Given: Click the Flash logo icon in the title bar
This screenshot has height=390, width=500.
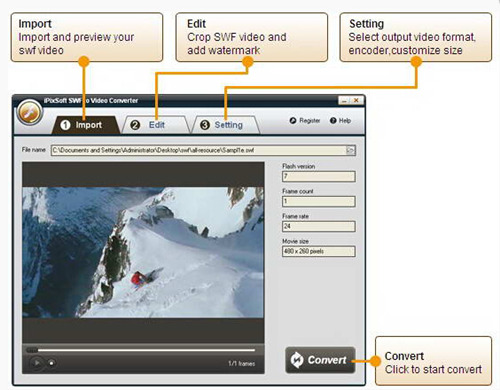Looking at the screenshot, I should [x=30, y=113].
